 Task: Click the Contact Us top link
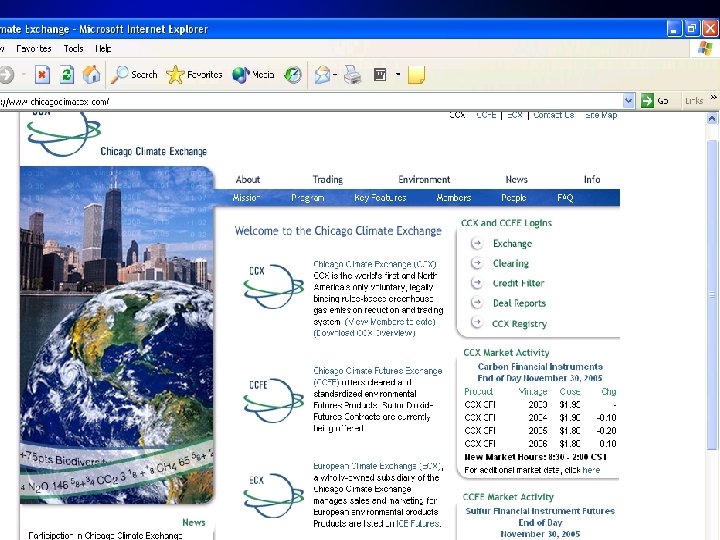coord(553,115)
